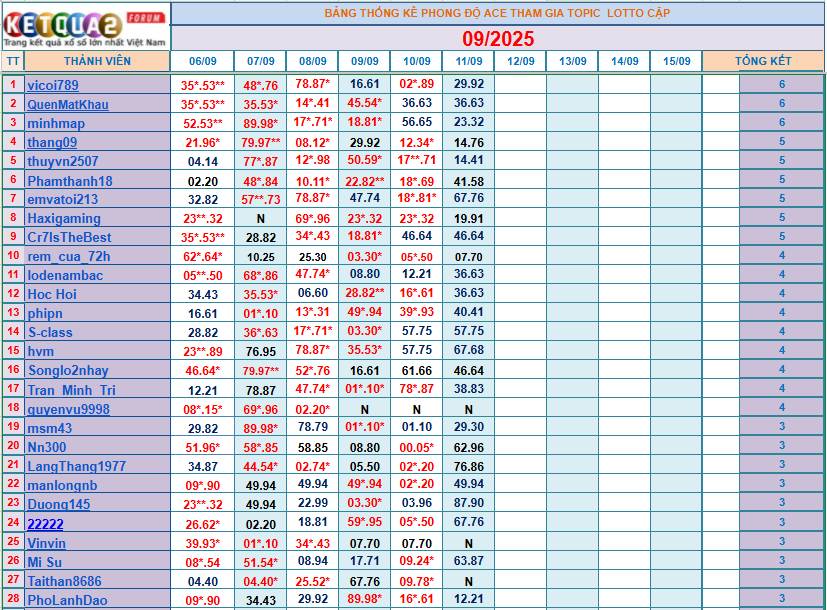Select member Tran_Minh_Tri
This screenshot has height=610, width=827.
pyautogui.click(x=71, y=390)
